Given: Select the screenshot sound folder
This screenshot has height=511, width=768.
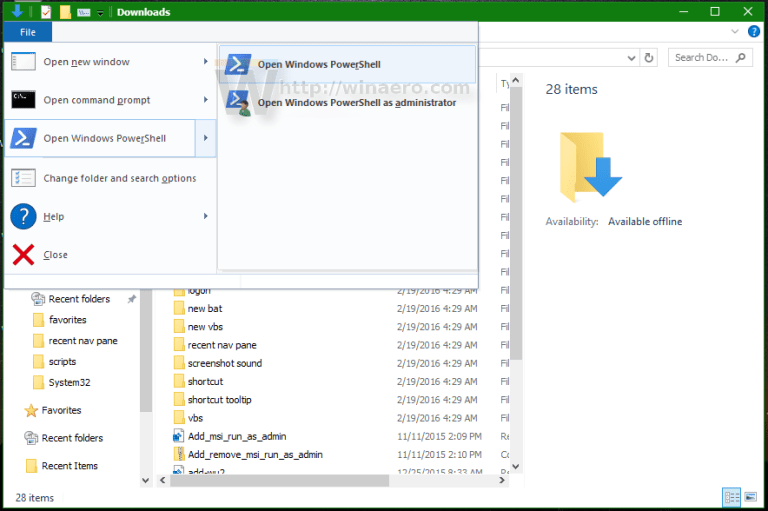Looking at the screenshot, I should click(225, 363).
